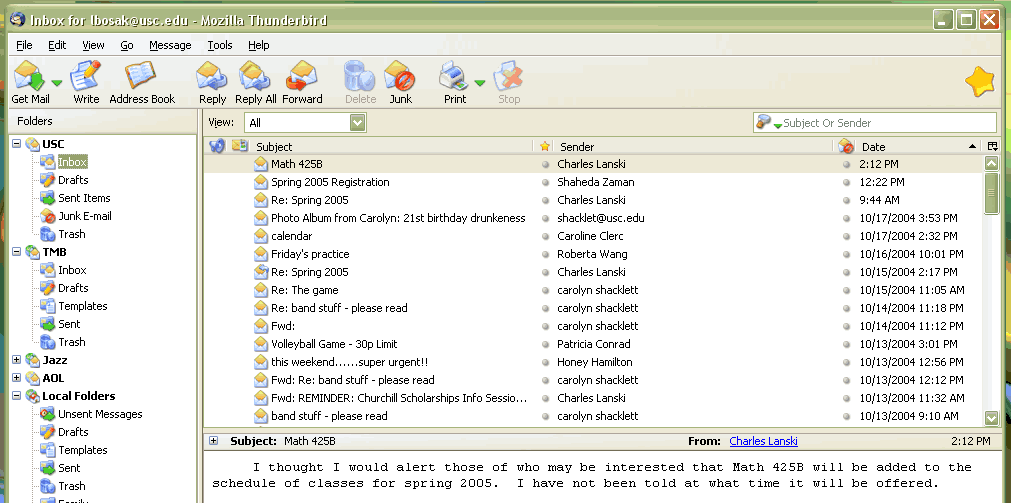
Task: Open the Help menu
Action: [259, 45]
